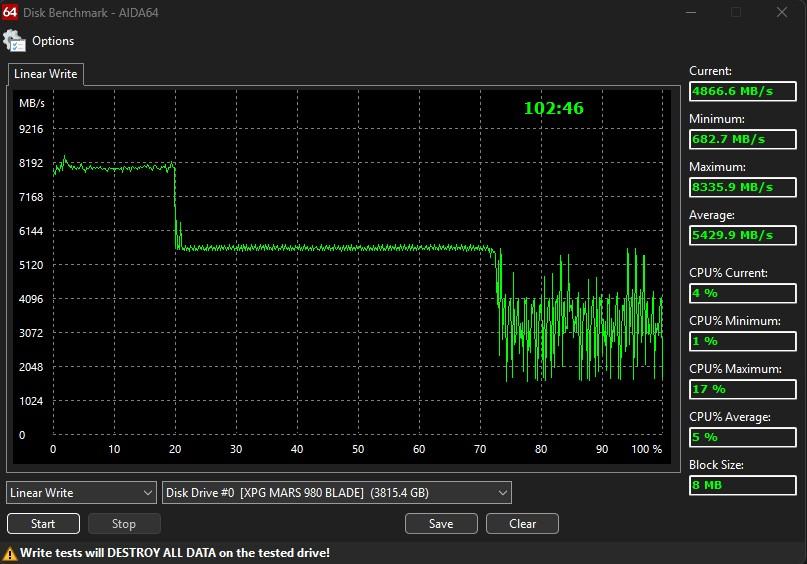Click the CPU% Current 4 % field
Viewport: 807px width, 564px height.
pos(743,293)
